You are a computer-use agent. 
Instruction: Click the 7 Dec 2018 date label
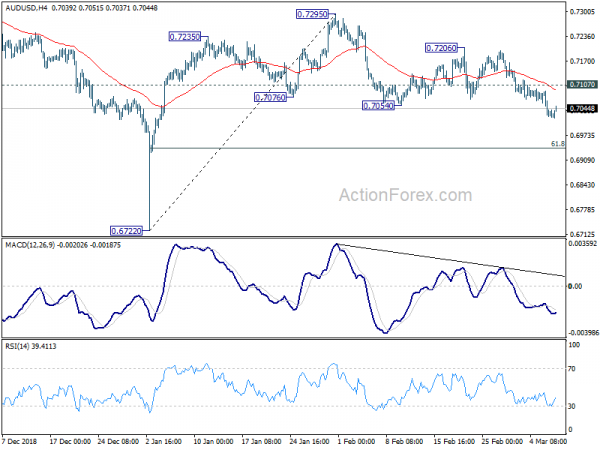tap(20, 441)
